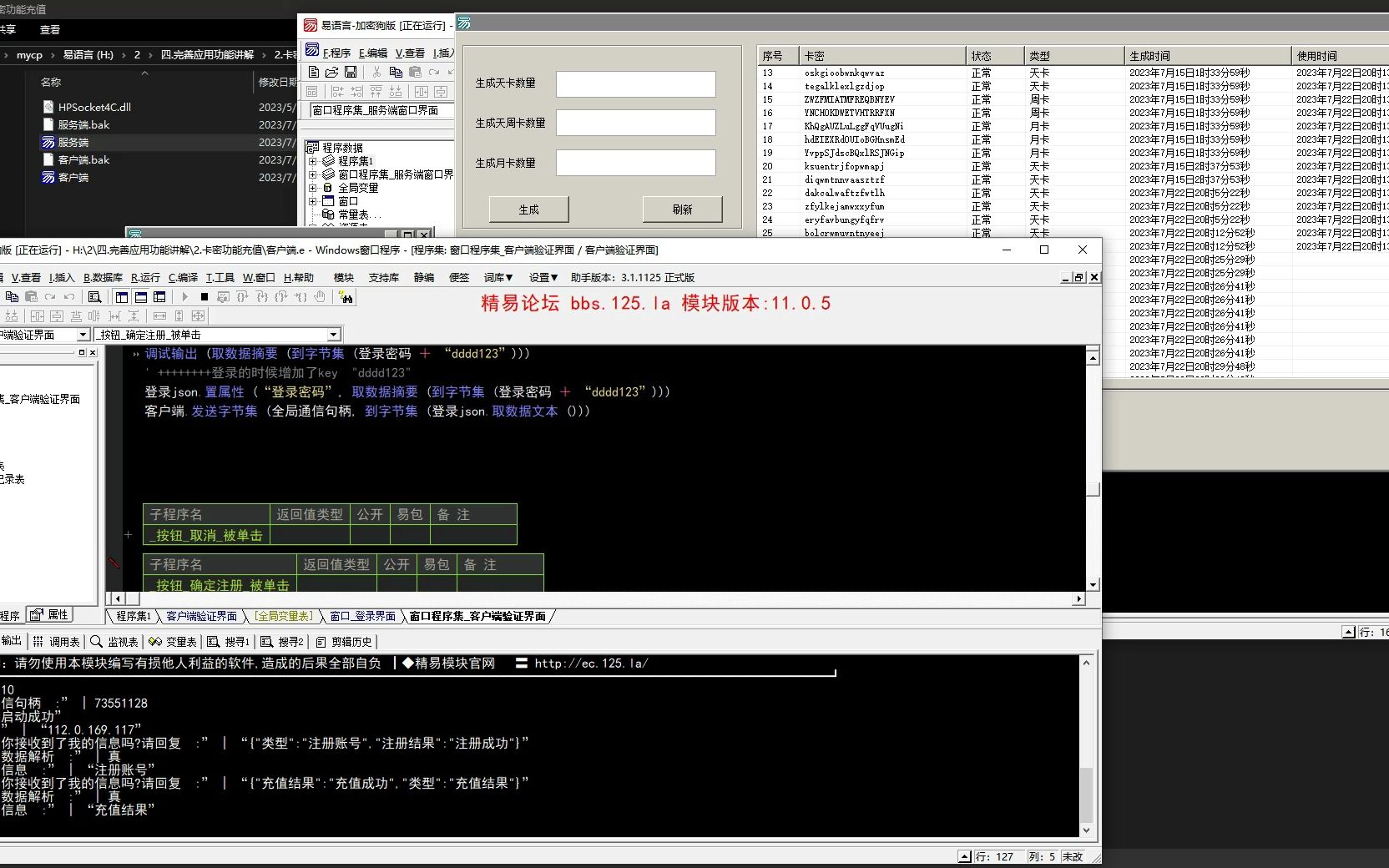Click the first window layout toggle icon
Image resolution: width=1389 pixels, height=868 pixels.
[x=122, y=296]
